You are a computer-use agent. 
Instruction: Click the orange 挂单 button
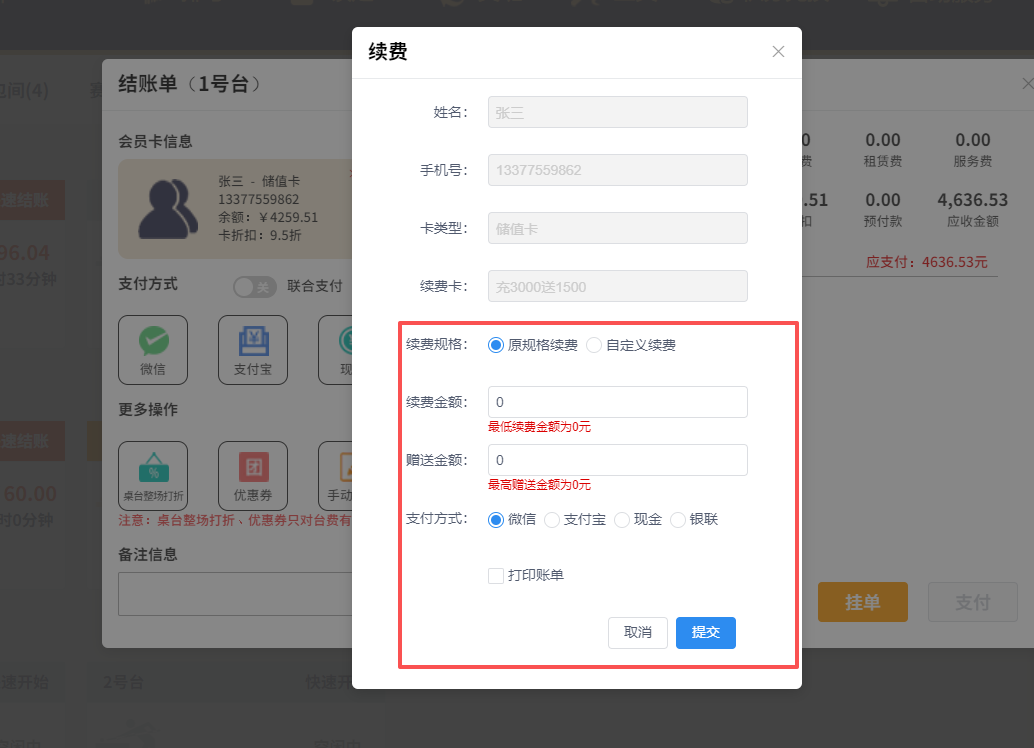point(862,602)
